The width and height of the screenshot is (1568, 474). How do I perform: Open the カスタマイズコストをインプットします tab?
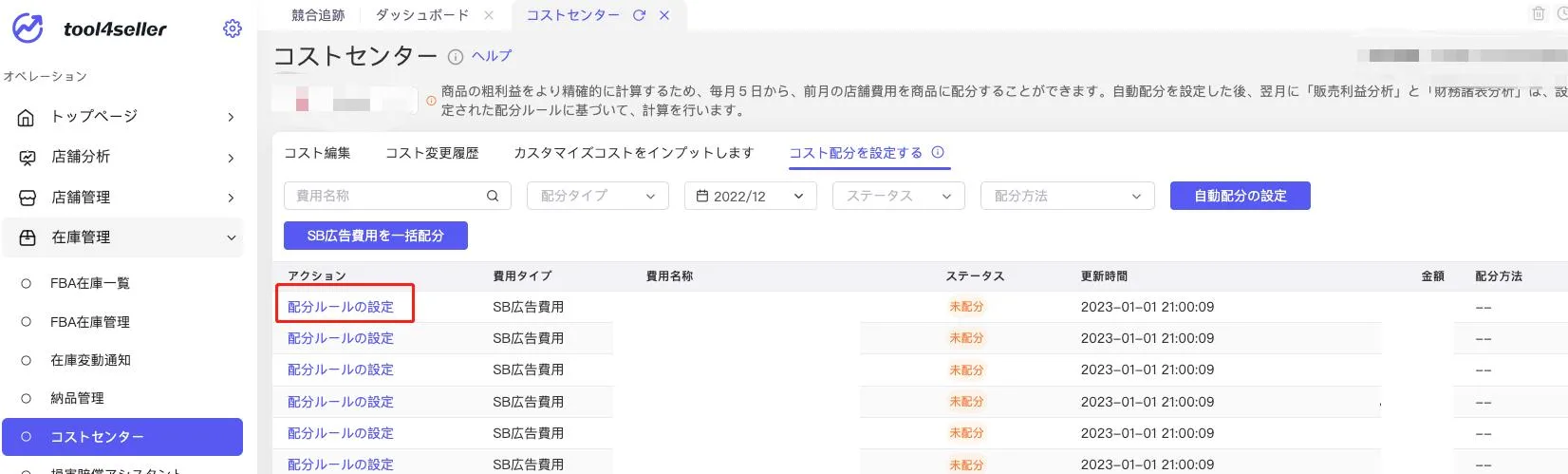pyautogui.click(x=633, y=153)
